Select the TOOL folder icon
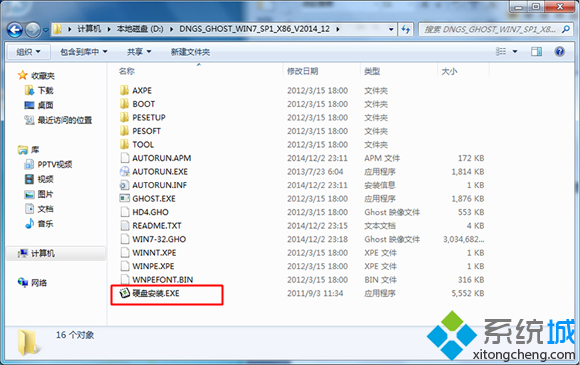The height and width of the screenshot is (365, 580). 125,144
